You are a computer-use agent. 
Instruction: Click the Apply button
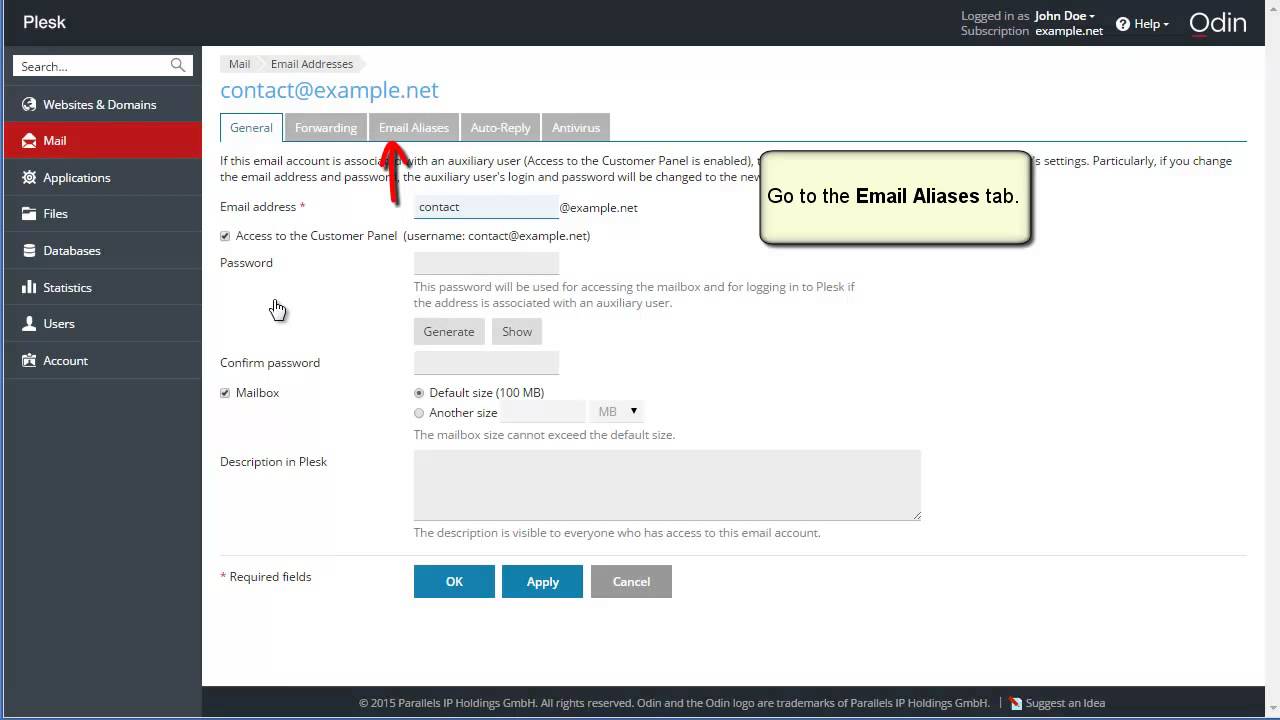(x=542, y=581)
